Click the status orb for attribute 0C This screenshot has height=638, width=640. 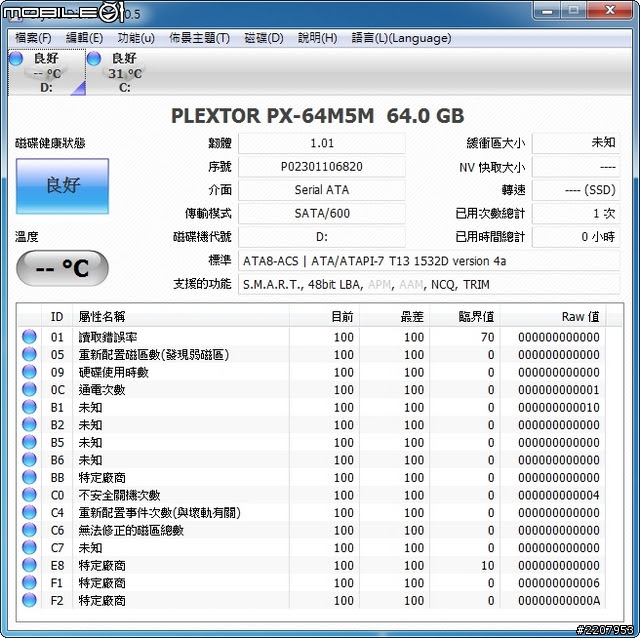point(29,389)
